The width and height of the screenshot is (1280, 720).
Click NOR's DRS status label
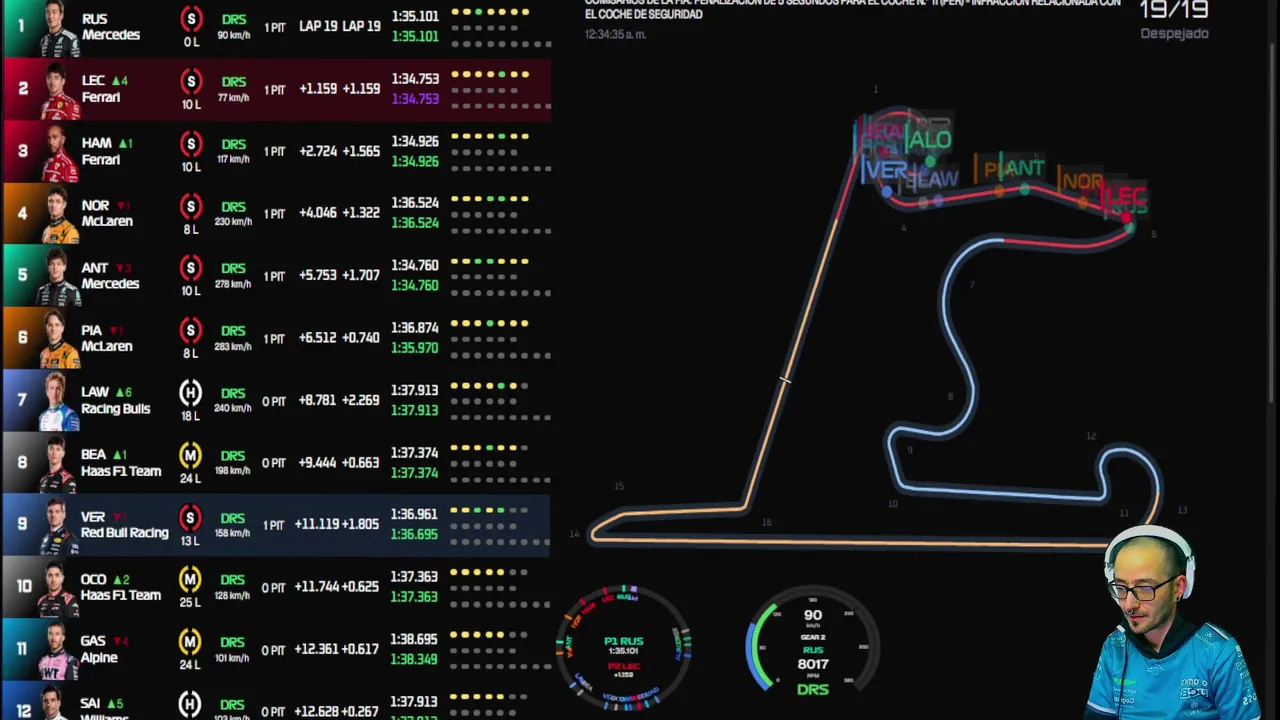(x=233, y=206)
